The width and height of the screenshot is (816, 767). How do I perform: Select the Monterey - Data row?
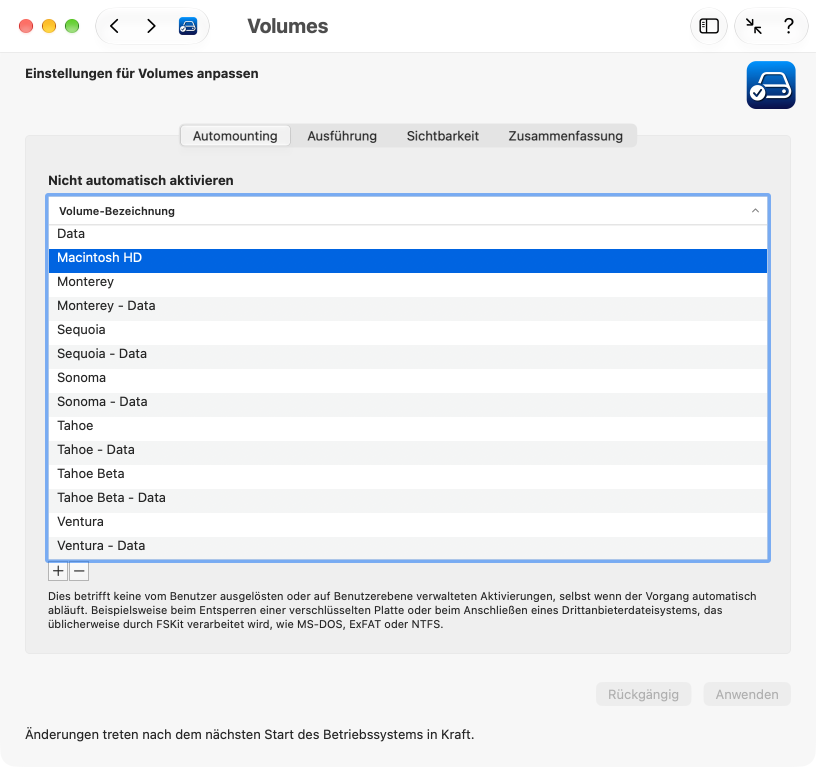point(408,309)
